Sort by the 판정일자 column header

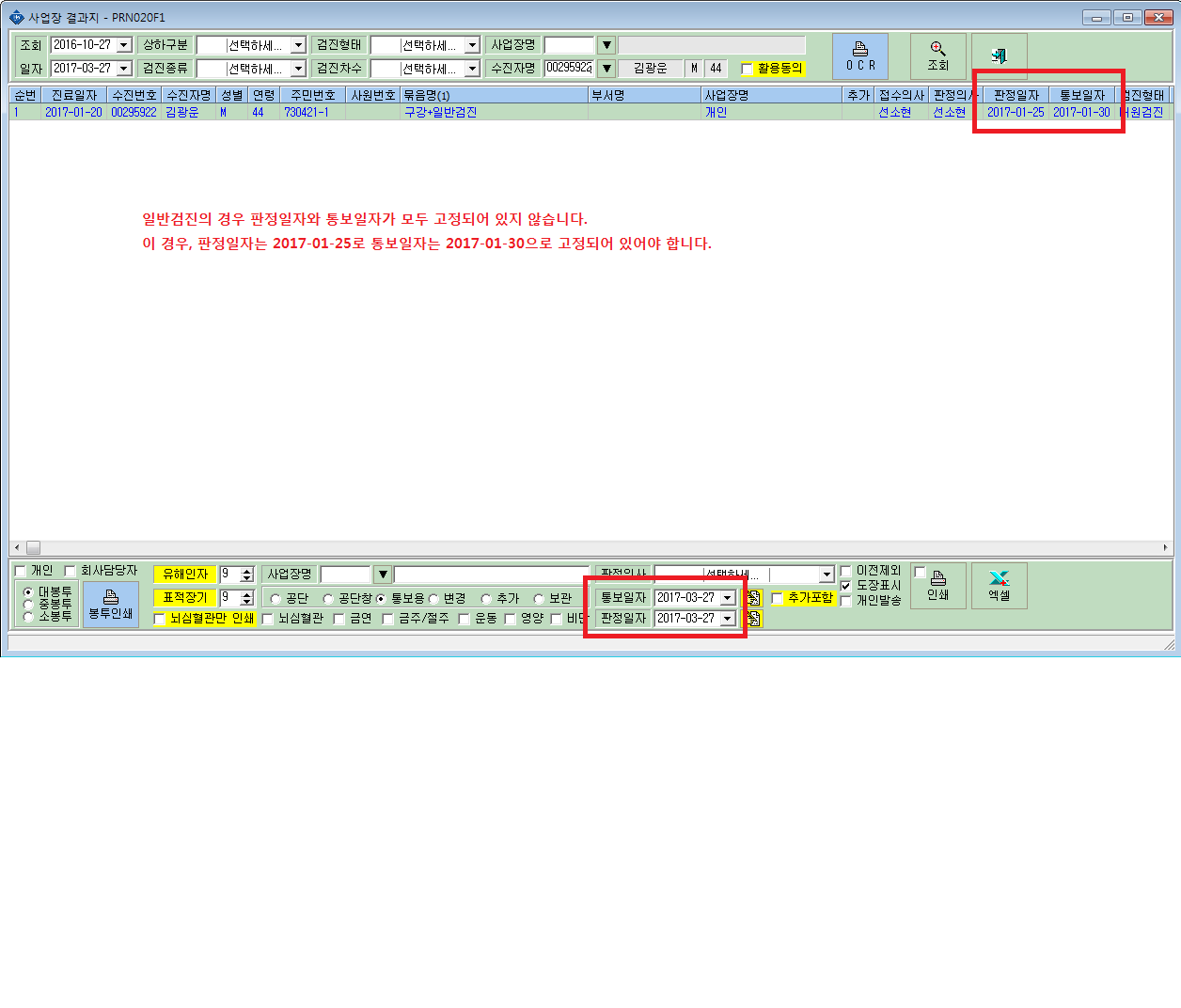pos(1016,95)
